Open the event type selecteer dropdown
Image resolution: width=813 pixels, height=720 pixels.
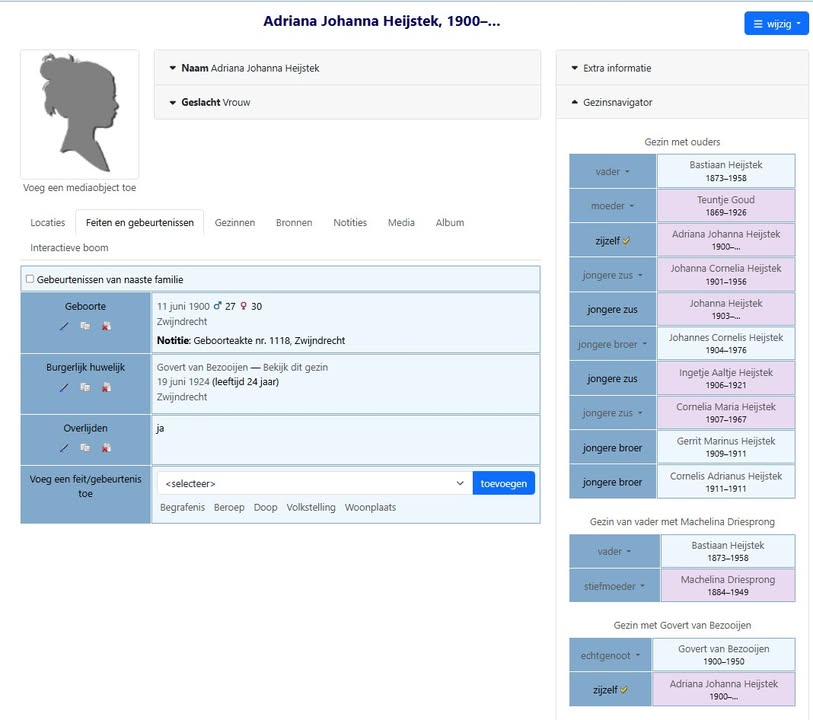click(x=315, y=483)
